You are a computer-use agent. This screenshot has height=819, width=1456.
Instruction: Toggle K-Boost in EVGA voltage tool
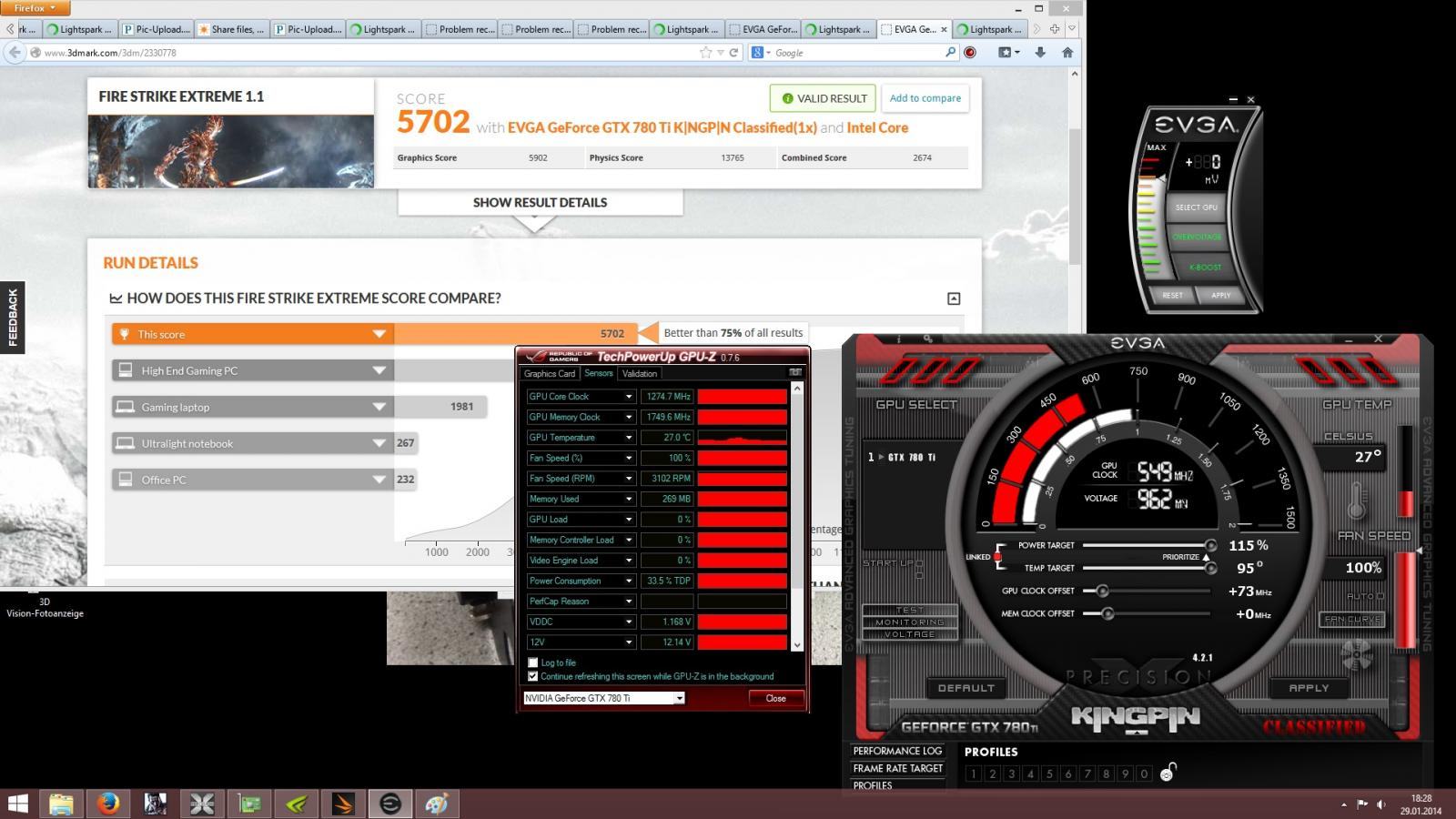click(1205, 268)
